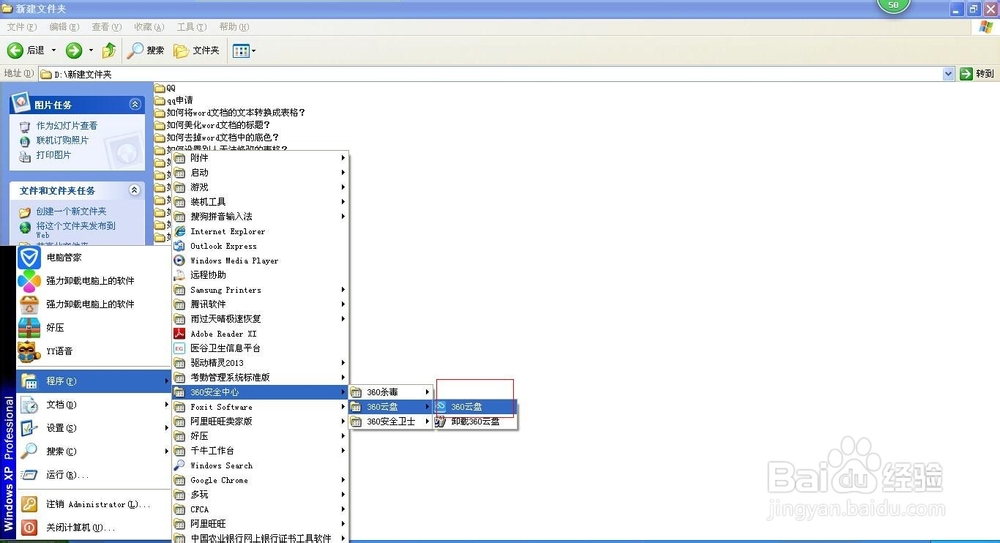Screen dimensions: 1000x543
Task: Open the 文件 menu
Action: pyautogui.click(x=22, y=27)
